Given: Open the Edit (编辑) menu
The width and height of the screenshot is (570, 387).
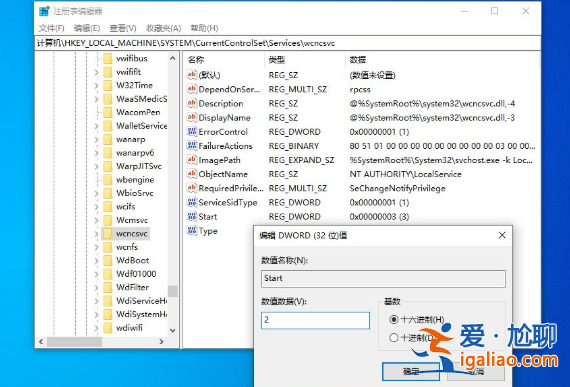Looking at the screenshot, I should [x=87, y=28].
